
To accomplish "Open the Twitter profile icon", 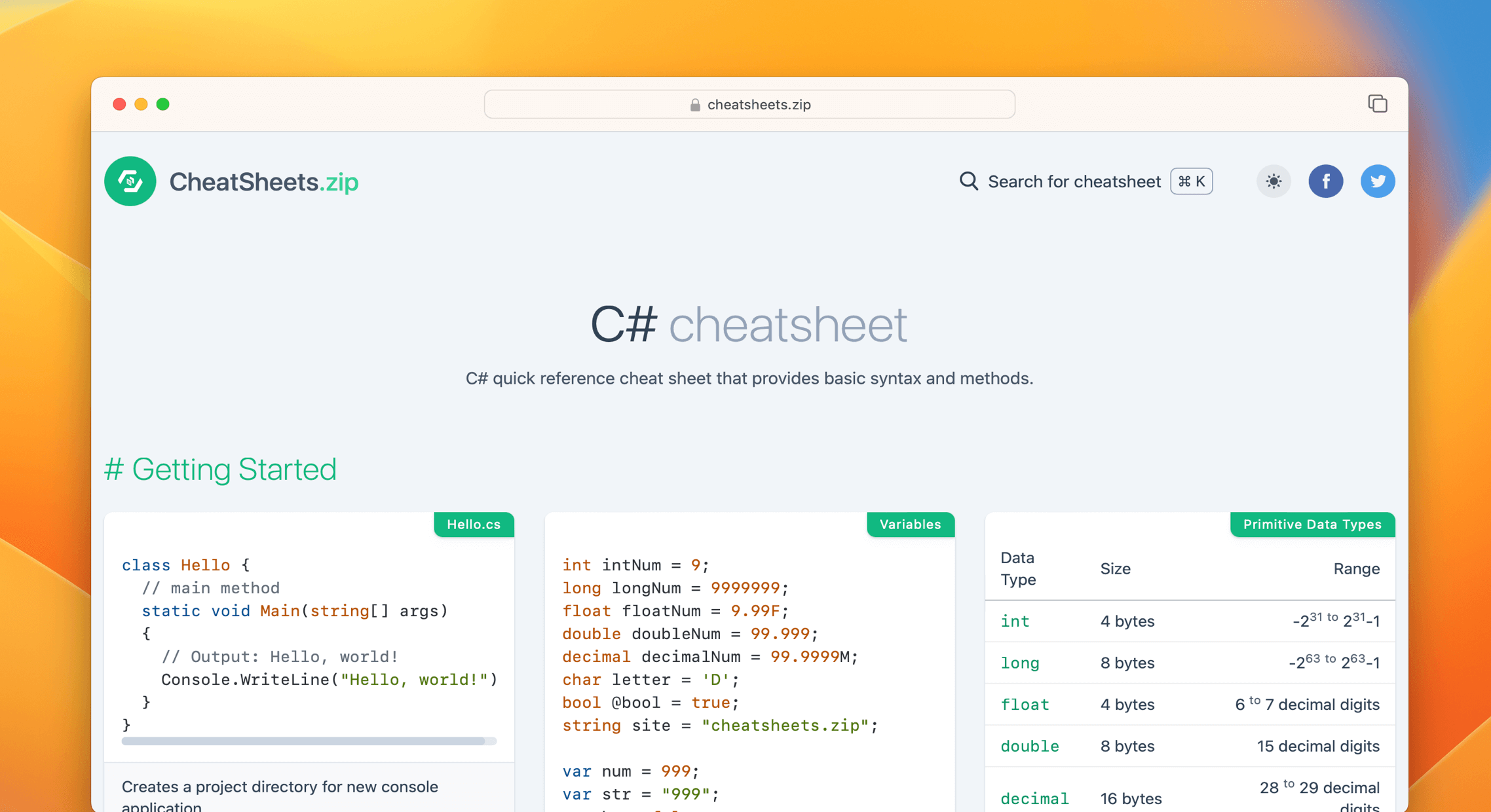I will click(1378, 181).
